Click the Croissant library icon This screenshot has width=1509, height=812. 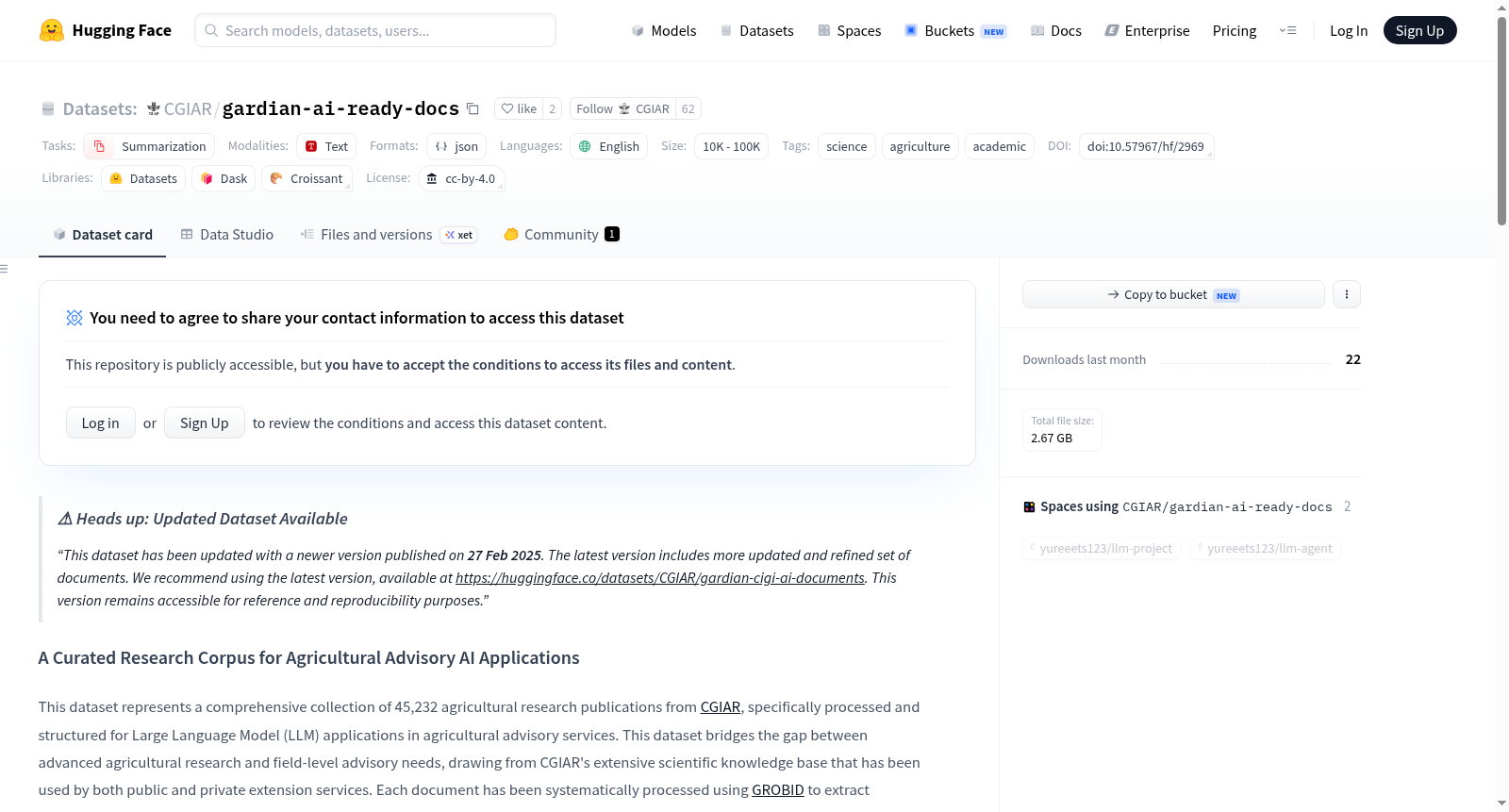click(x=276, y=178)
